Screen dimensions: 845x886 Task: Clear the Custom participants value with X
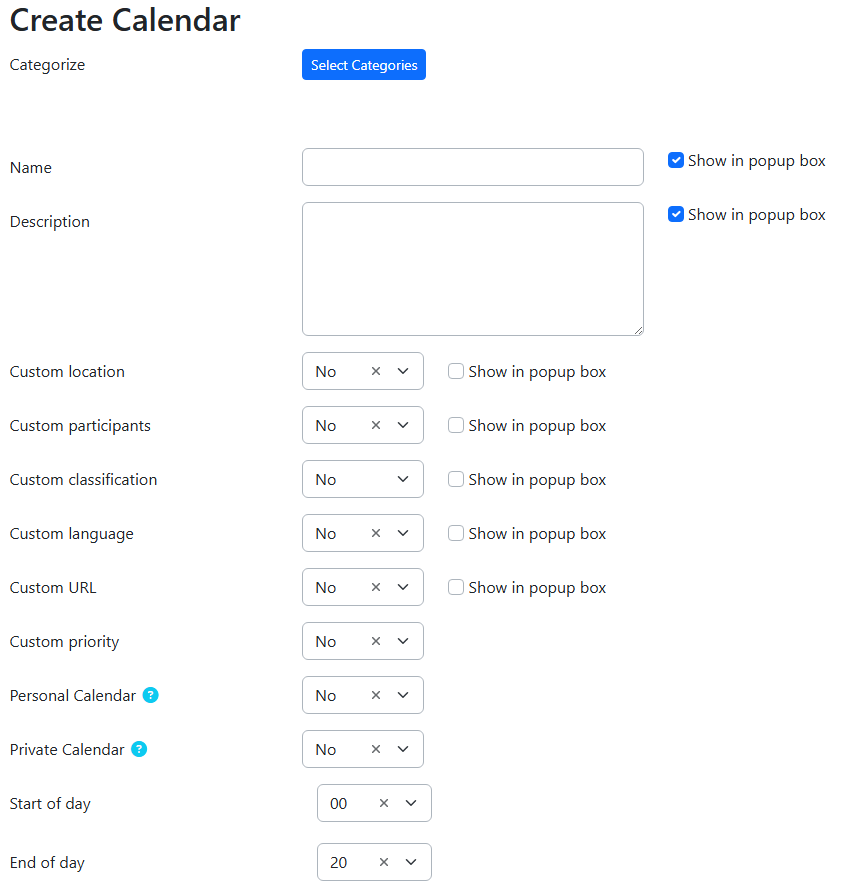pos(376,425)
